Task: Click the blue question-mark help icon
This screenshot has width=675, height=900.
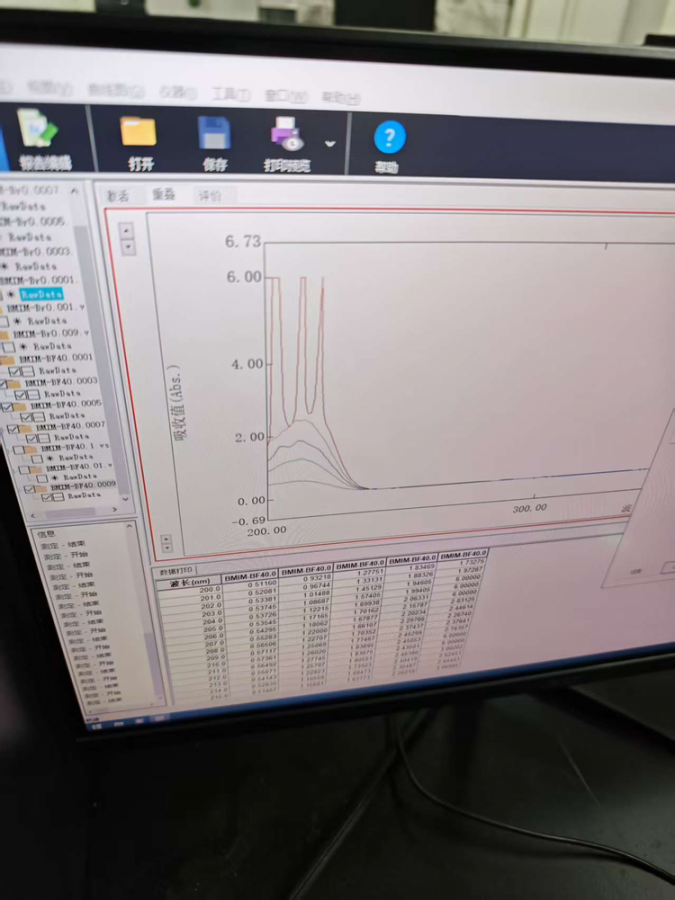Action: coord(389,137)
